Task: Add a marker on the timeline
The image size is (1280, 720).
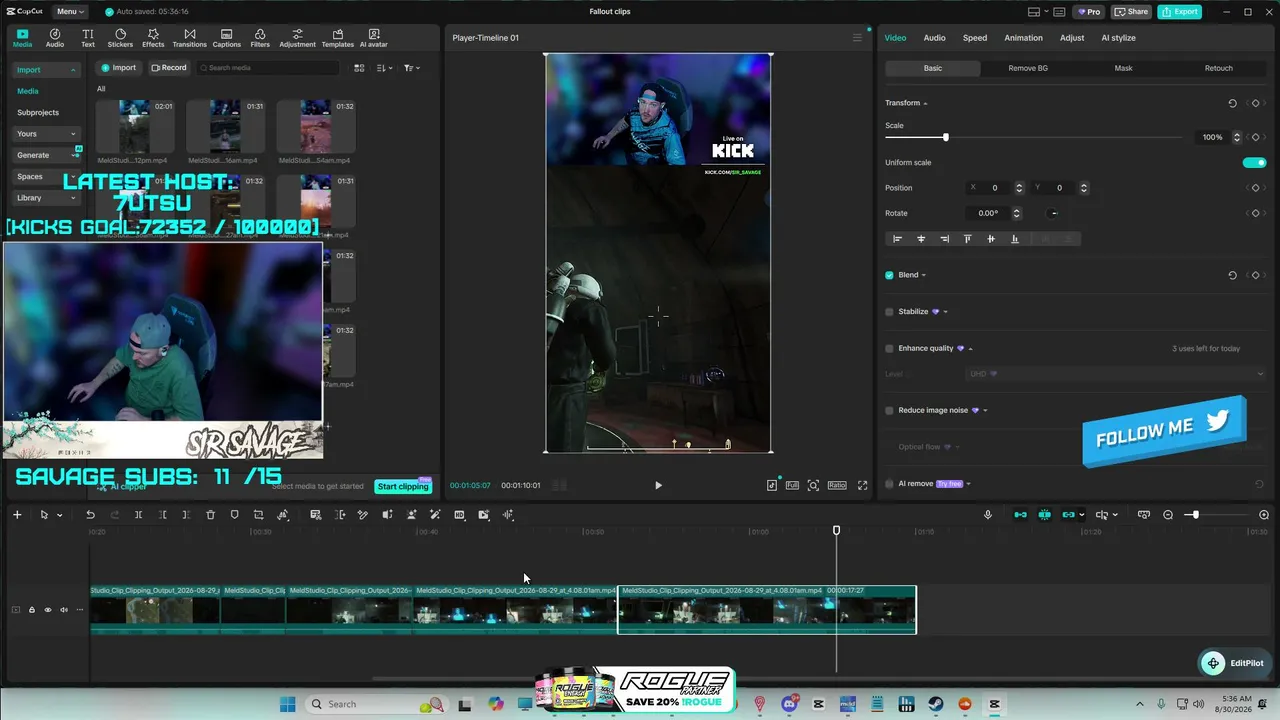Action: coord(234,515)
